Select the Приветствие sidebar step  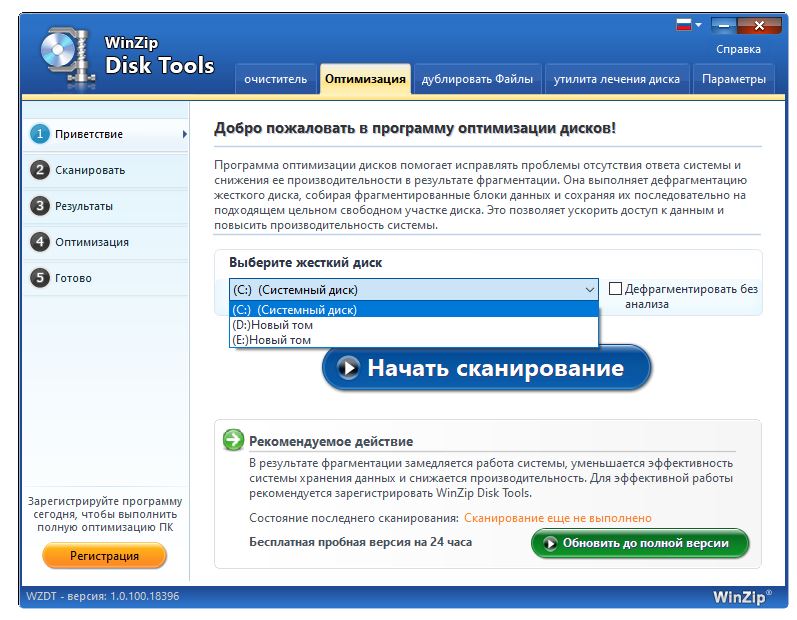pyautogui.click(x=106, y=134)
